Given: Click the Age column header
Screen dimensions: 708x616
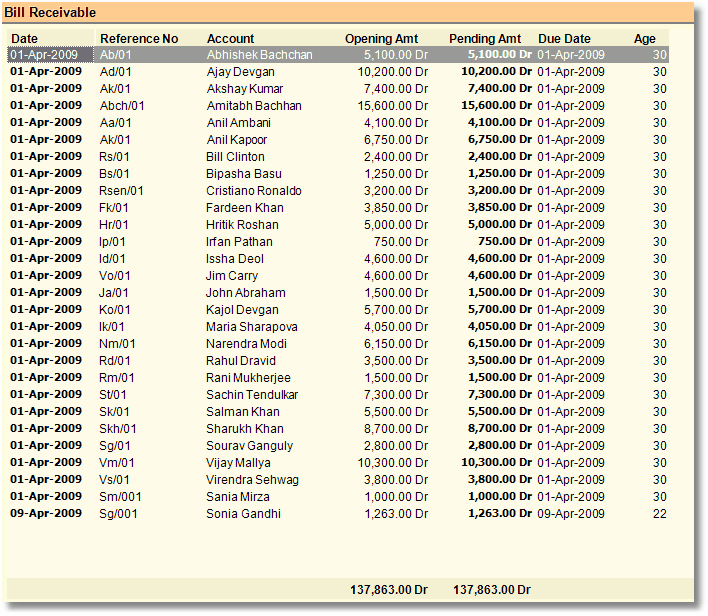Looking at the screenshot, I should [644, 38].
